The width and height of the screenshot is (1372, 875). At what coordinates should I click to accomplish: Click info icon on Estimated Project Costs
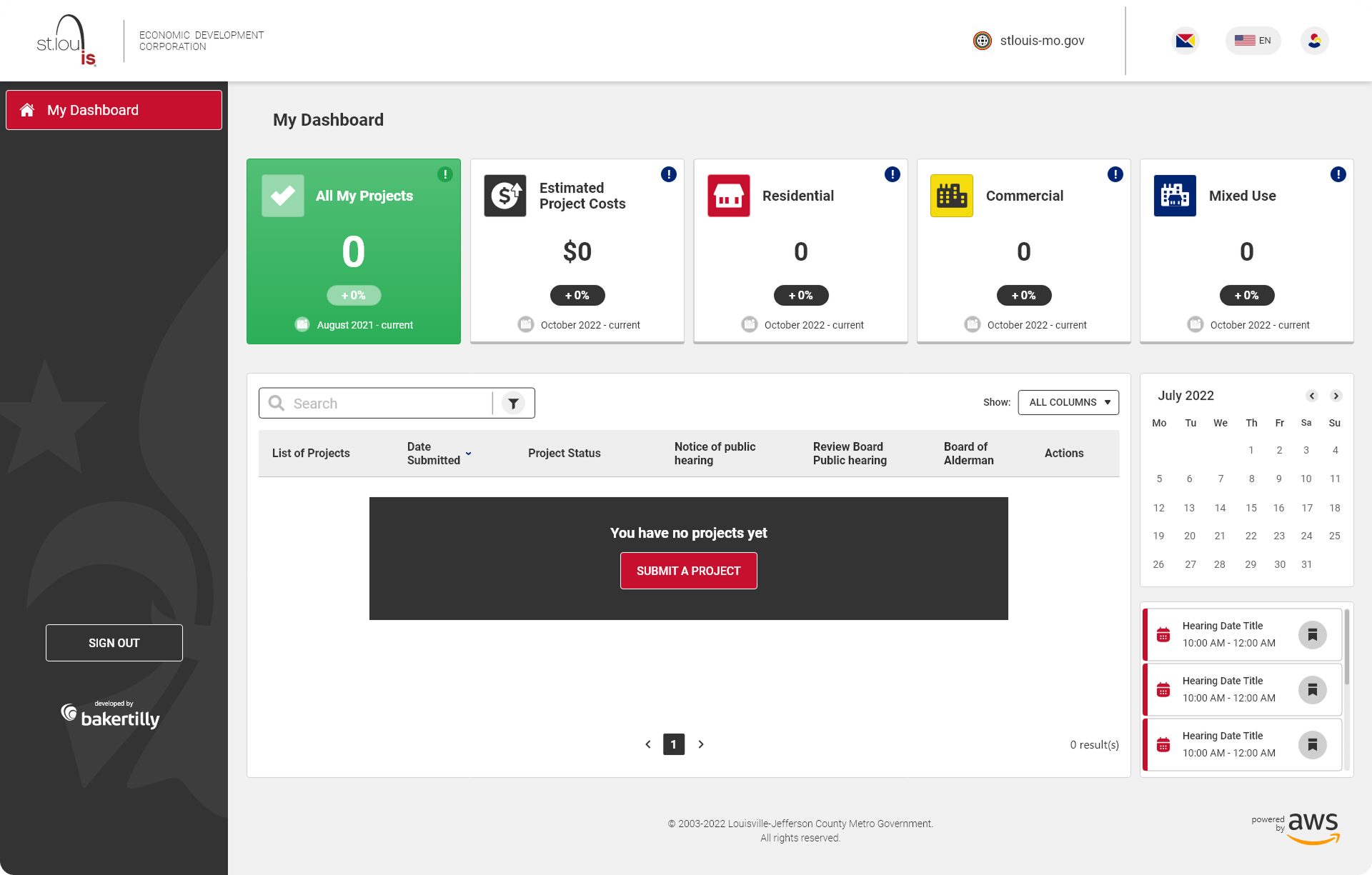pyautogui.click(x=668, y=174)
